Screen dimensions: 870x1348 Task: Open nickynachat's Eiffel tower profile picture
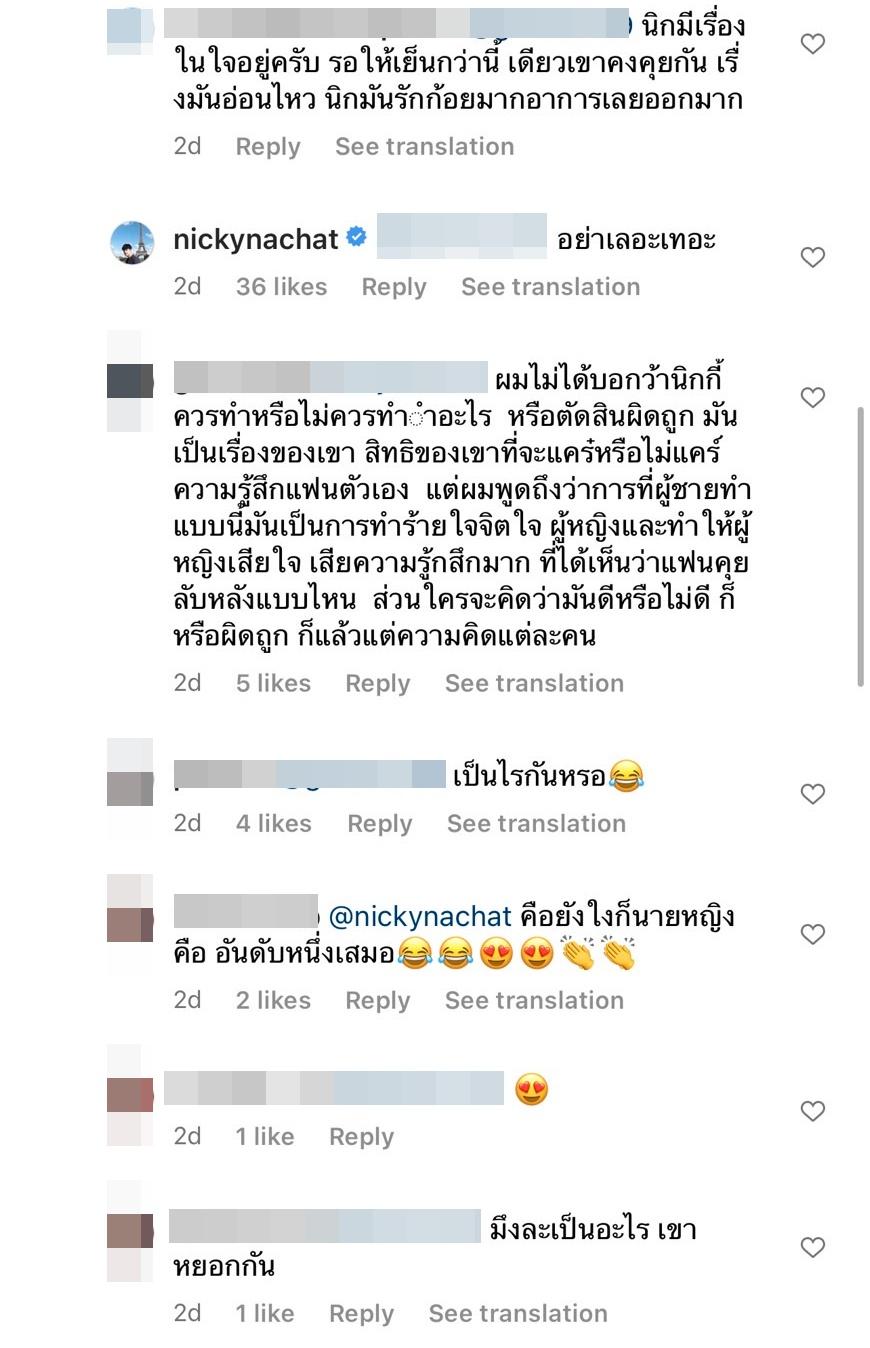point(131,243)
